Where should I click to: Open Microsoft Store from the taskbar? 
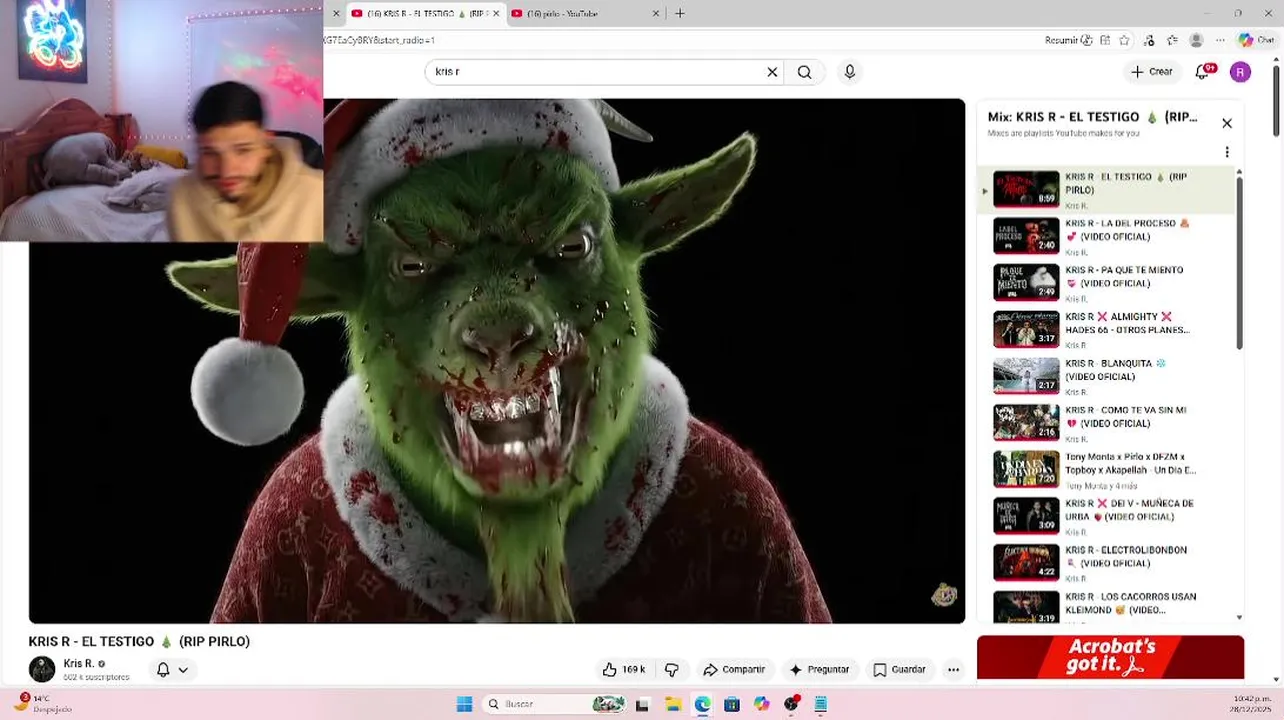732,704
